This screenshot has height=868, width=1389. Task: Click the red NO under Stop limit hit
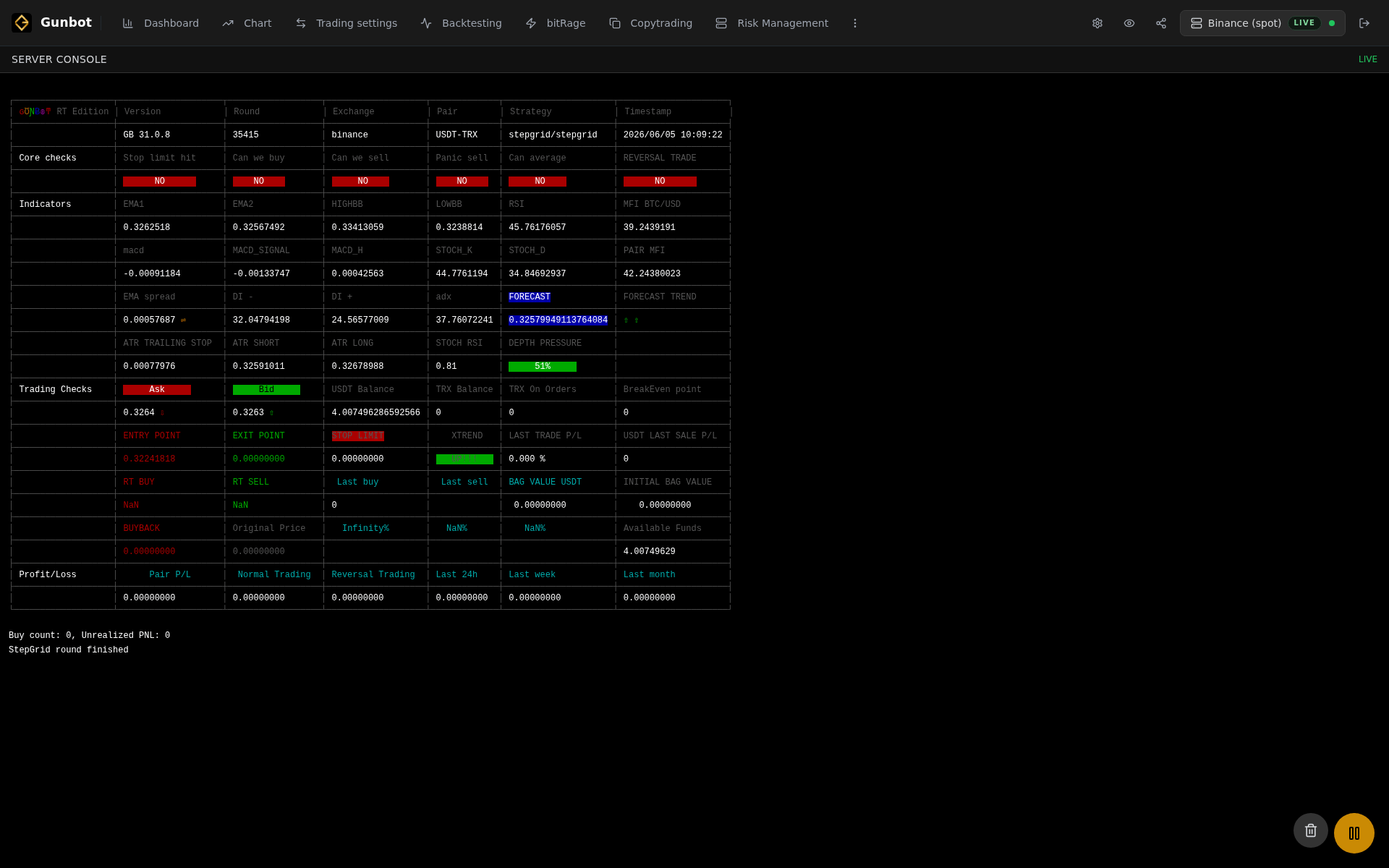coord(159,182)
